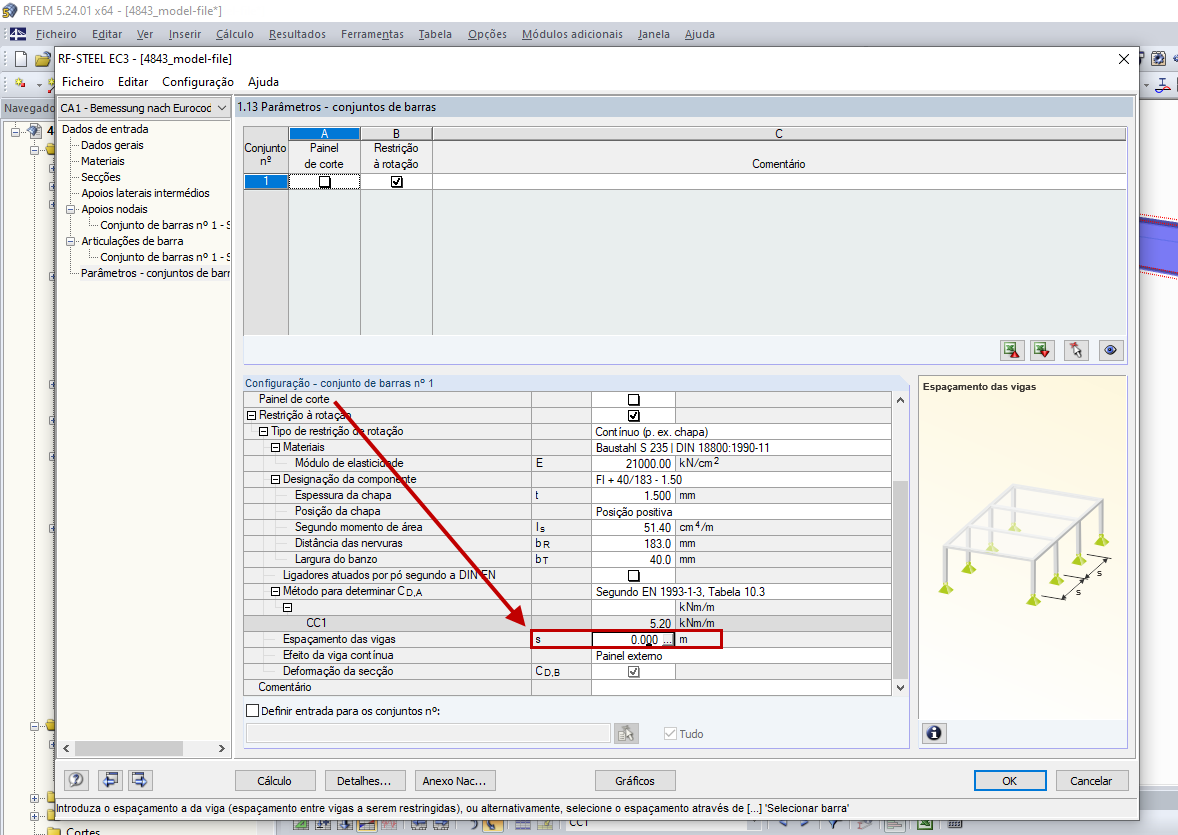Open the Resultados menu in RFEM
1178x835 pixels.
[297, 34]
